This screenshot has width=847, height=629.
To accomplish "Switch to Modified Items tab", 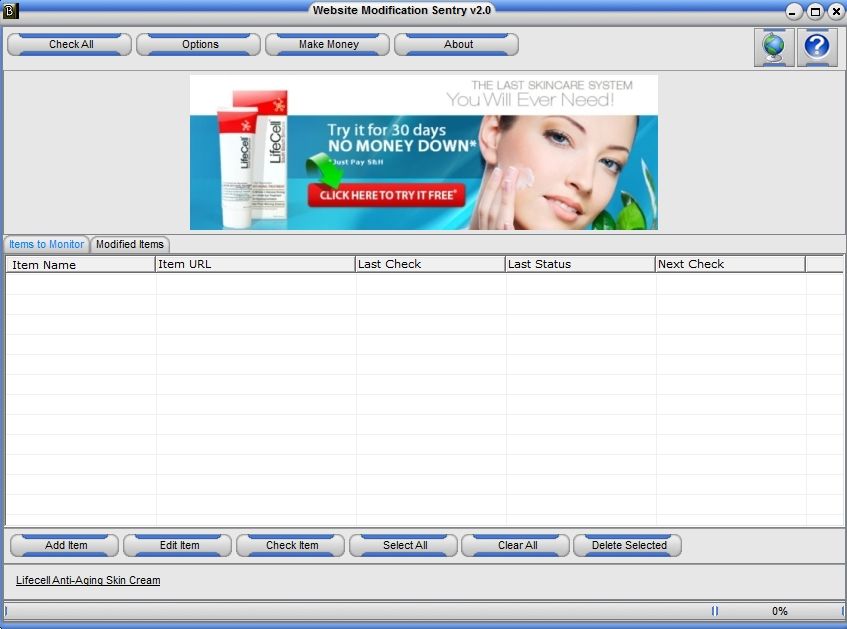I will click(x=130, y=244).
